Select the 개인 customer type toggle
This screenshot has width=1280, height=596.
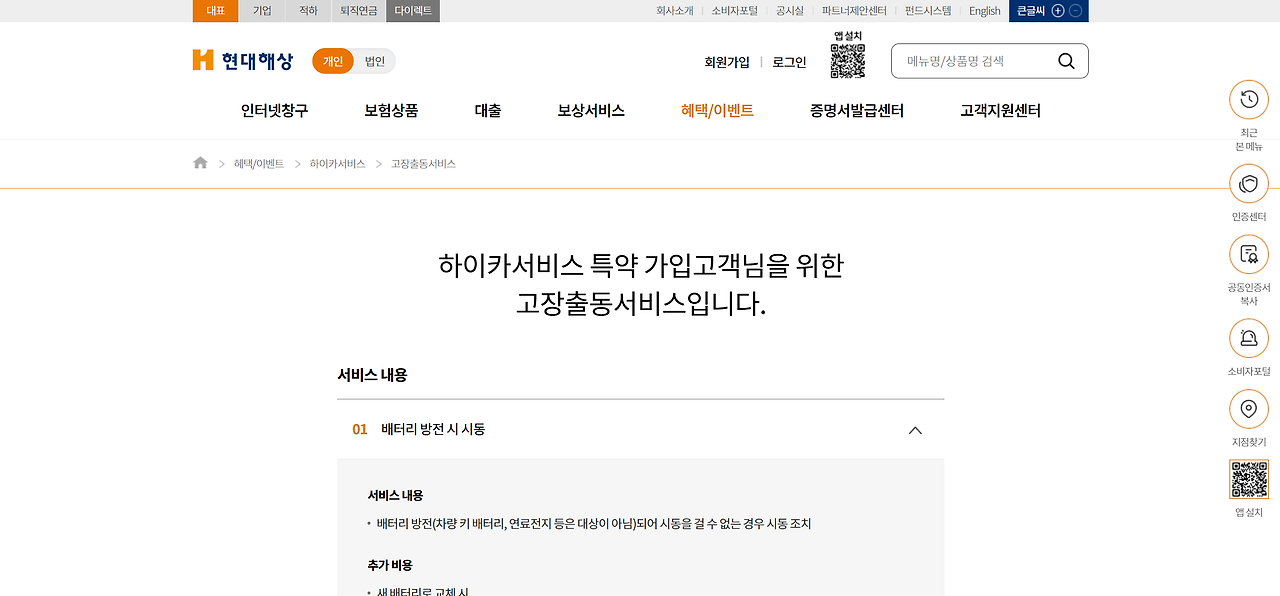pyautogui.click(x=333, y=61)
